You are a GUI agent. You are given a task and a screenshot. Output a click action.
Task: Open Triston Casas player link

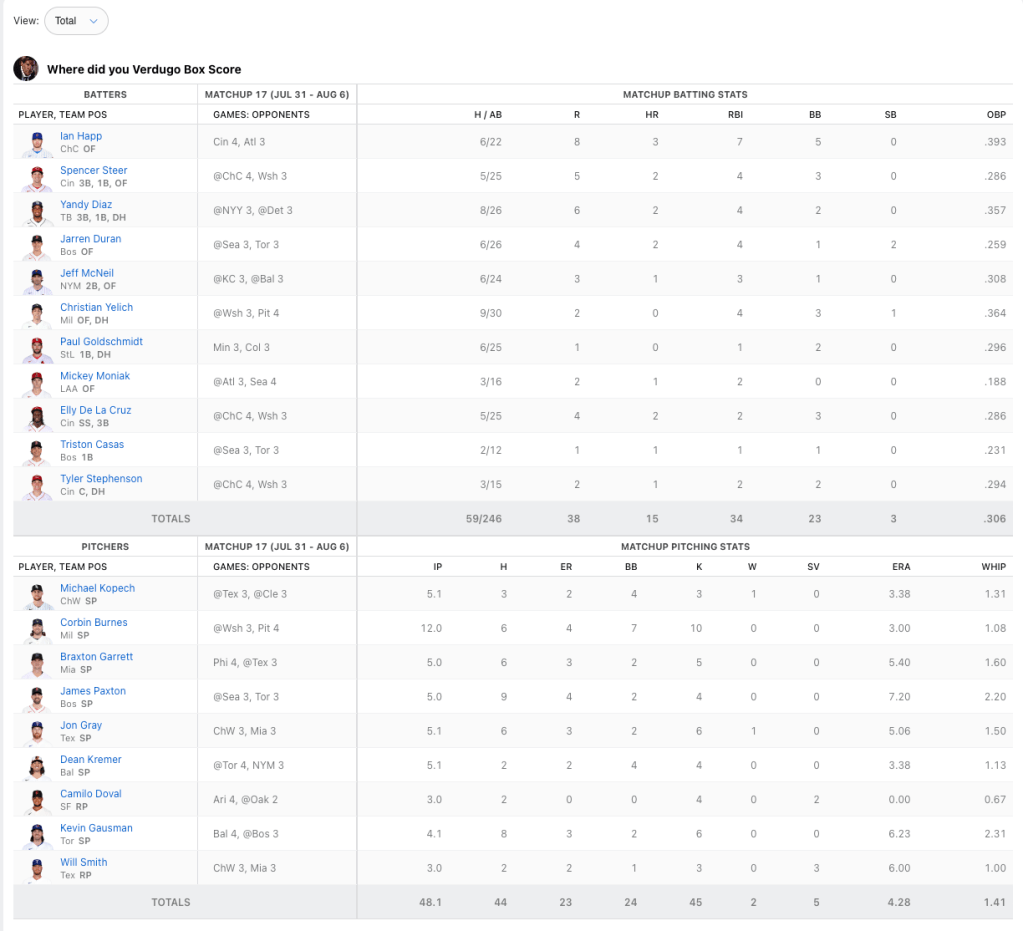[92, 444]
